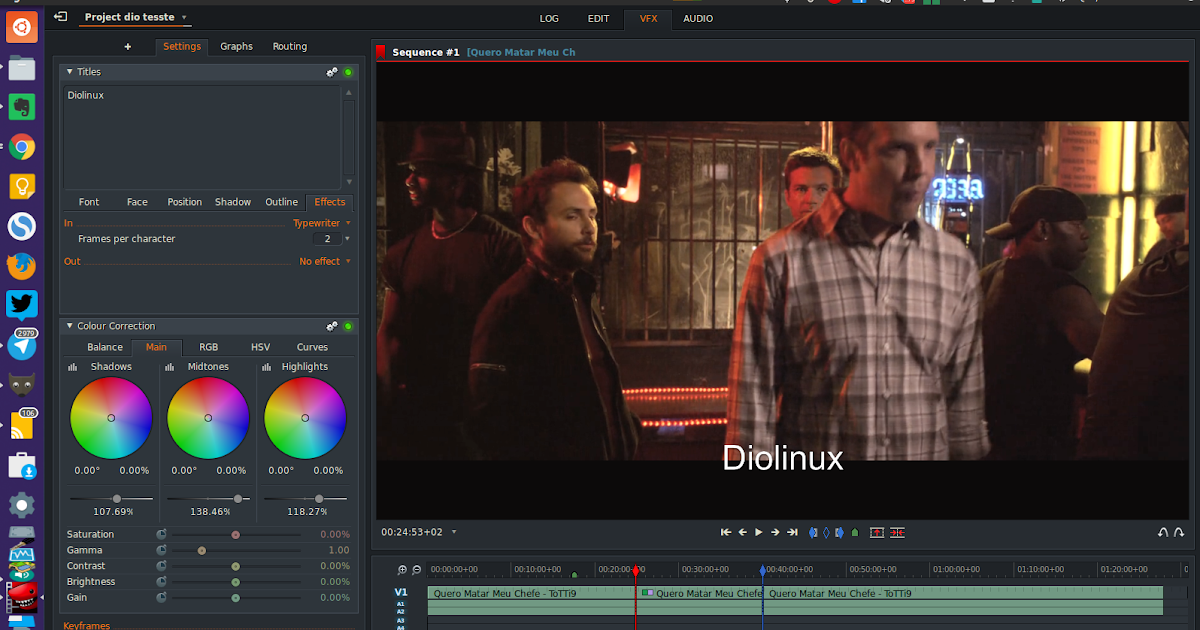Launch Google Chrome from the dock
The width and height of the screenshot is (1200, 630).
tap(22, 147)
